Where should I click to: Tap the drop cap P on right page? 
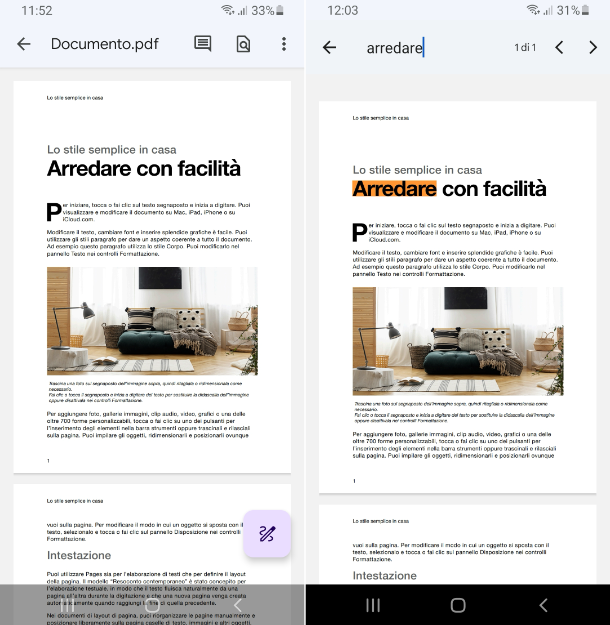[360, 232]
